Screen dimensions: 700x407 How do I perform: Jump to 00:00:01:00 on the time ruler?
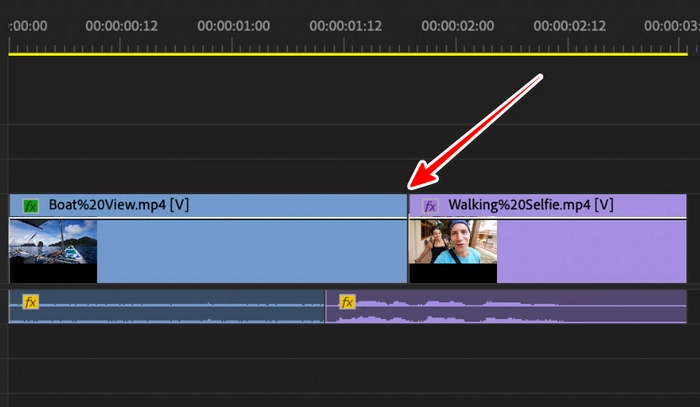coord(232,26)
